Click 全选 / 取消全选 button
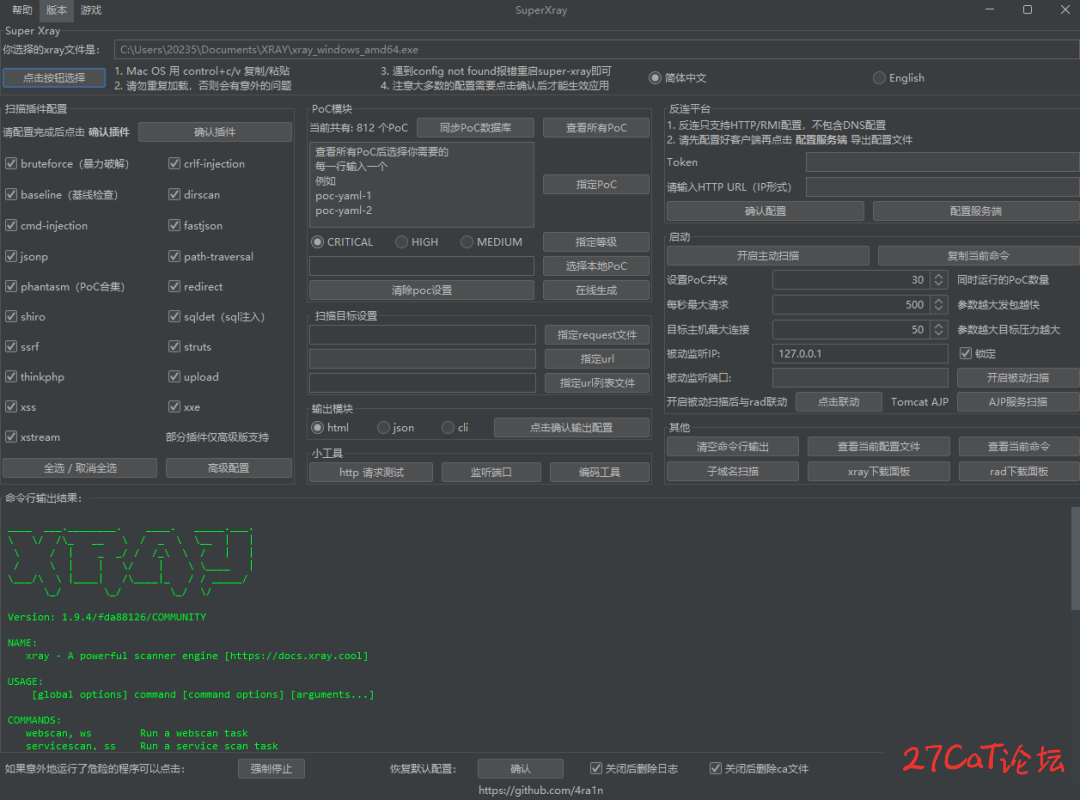The height and width of the screenshot is (800, 1080). pyautogui.click(x=80, y=468)
